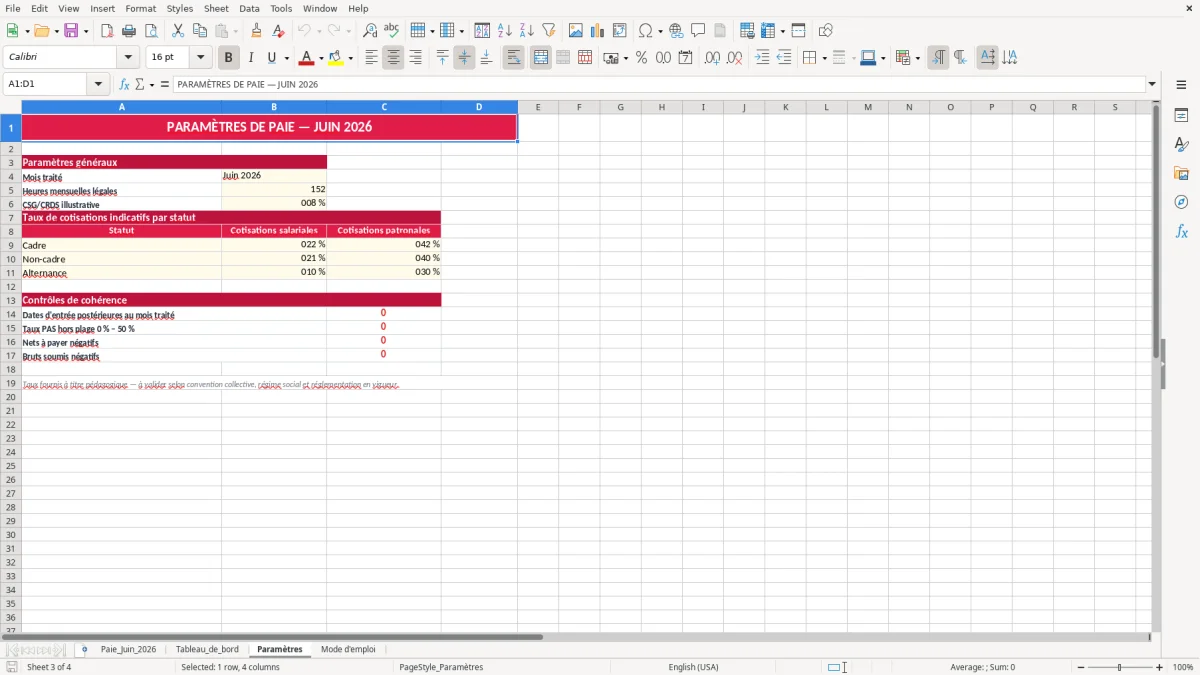Open Find and Replace
Image resolution: width=1200 pixels, height=675 pixels.
click(x=370, y=31)
